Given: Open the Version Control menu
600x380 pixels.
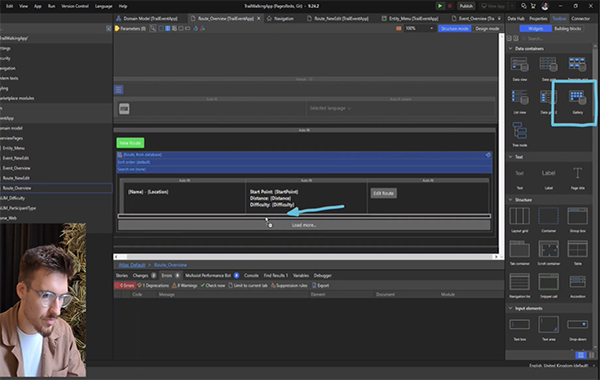Looking at the screenshot, I should pyautogui.click(x=75, y=6).
